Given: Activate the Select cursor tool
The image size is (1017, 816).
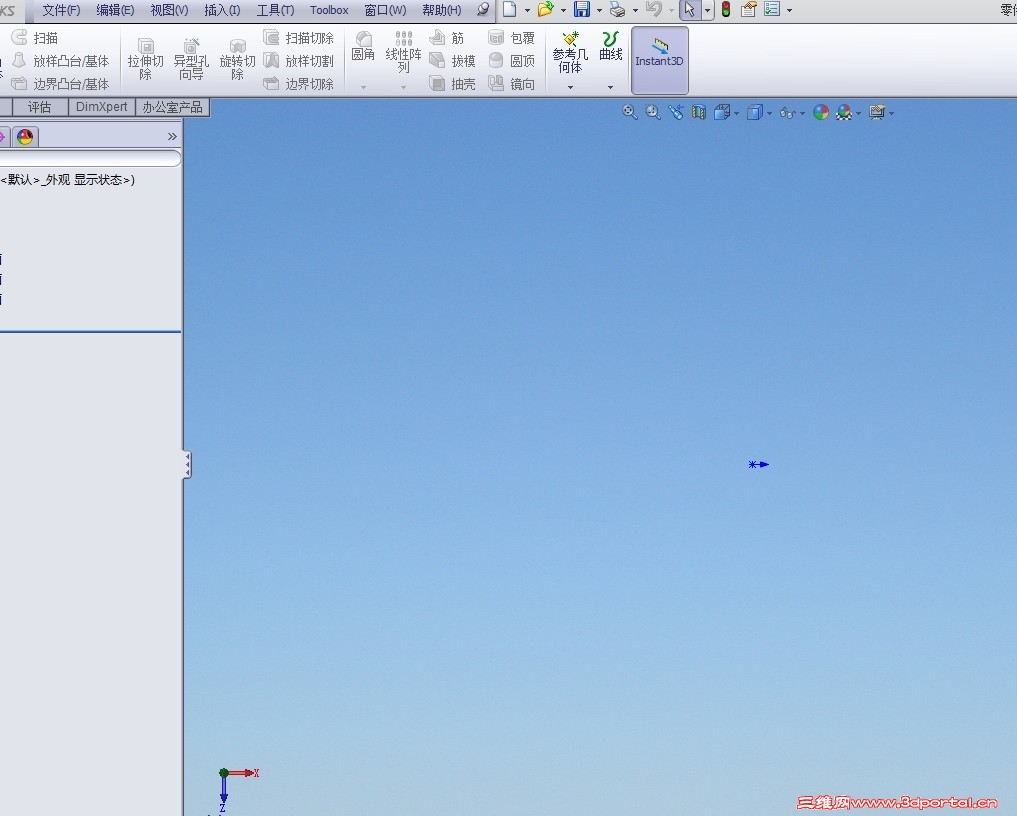Looking at the screenshot, I should [x=689, y=10].
